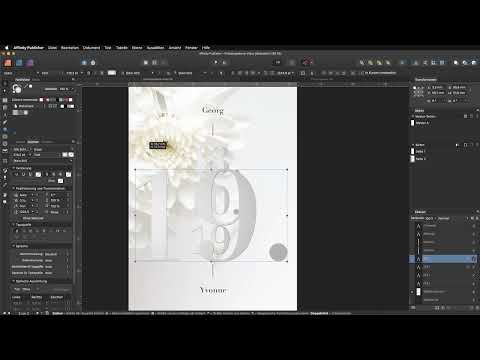Select the Move tool at top of tools
480x360 pixels.
5,84
